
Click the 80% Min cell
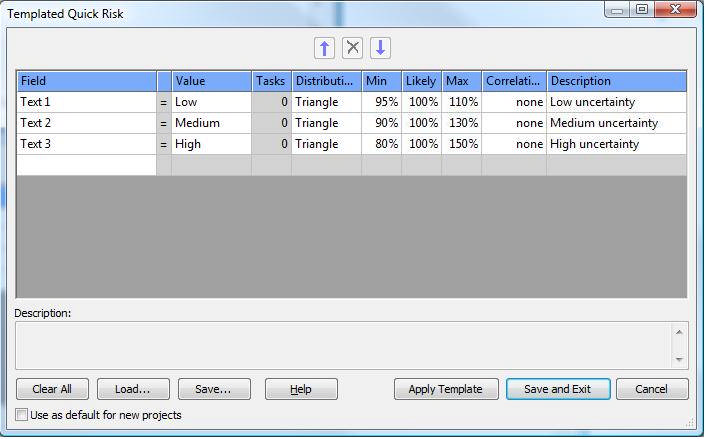(381, 144)
